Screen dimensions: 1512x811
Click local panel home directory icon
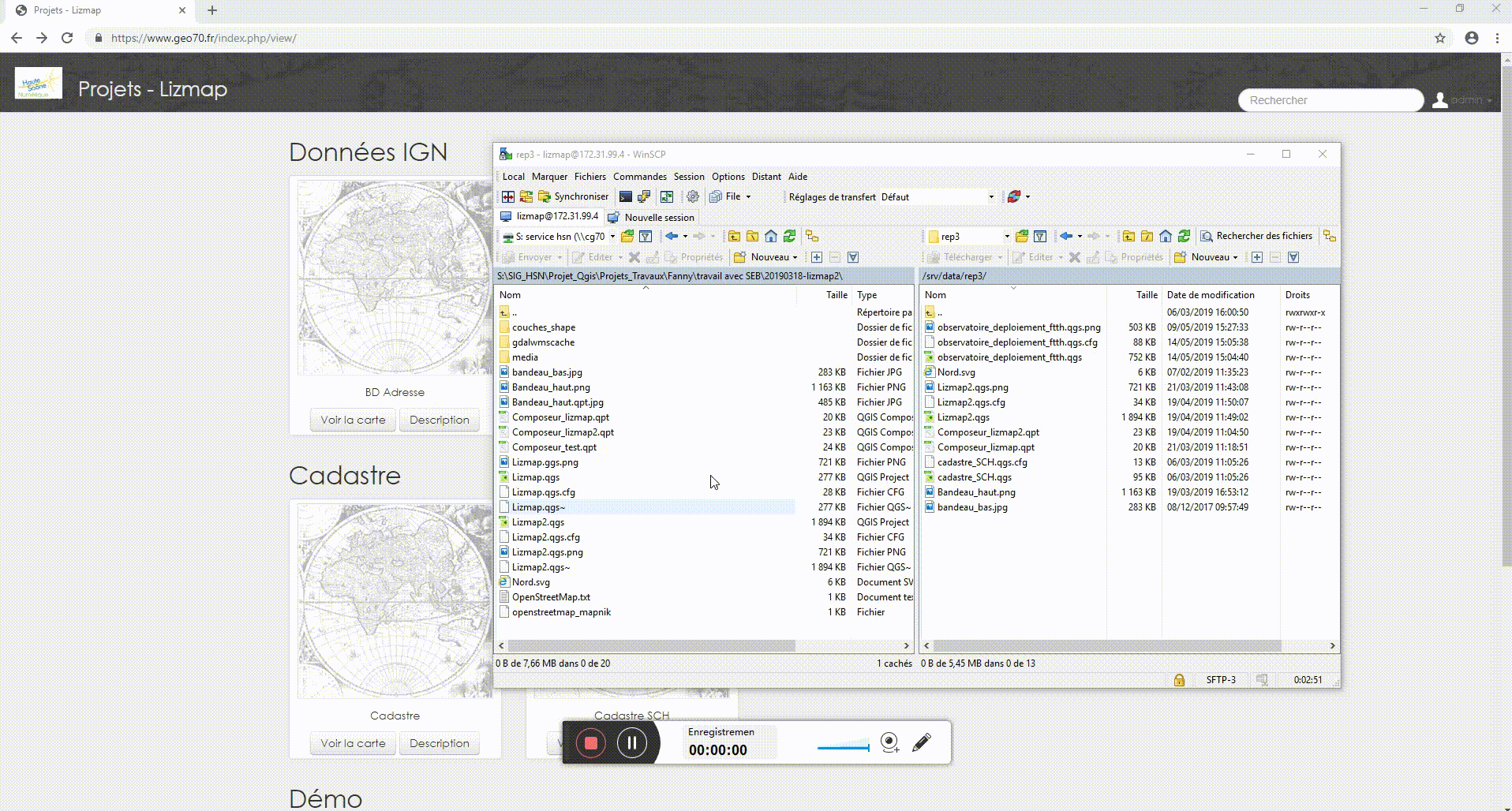coord(771,236)
